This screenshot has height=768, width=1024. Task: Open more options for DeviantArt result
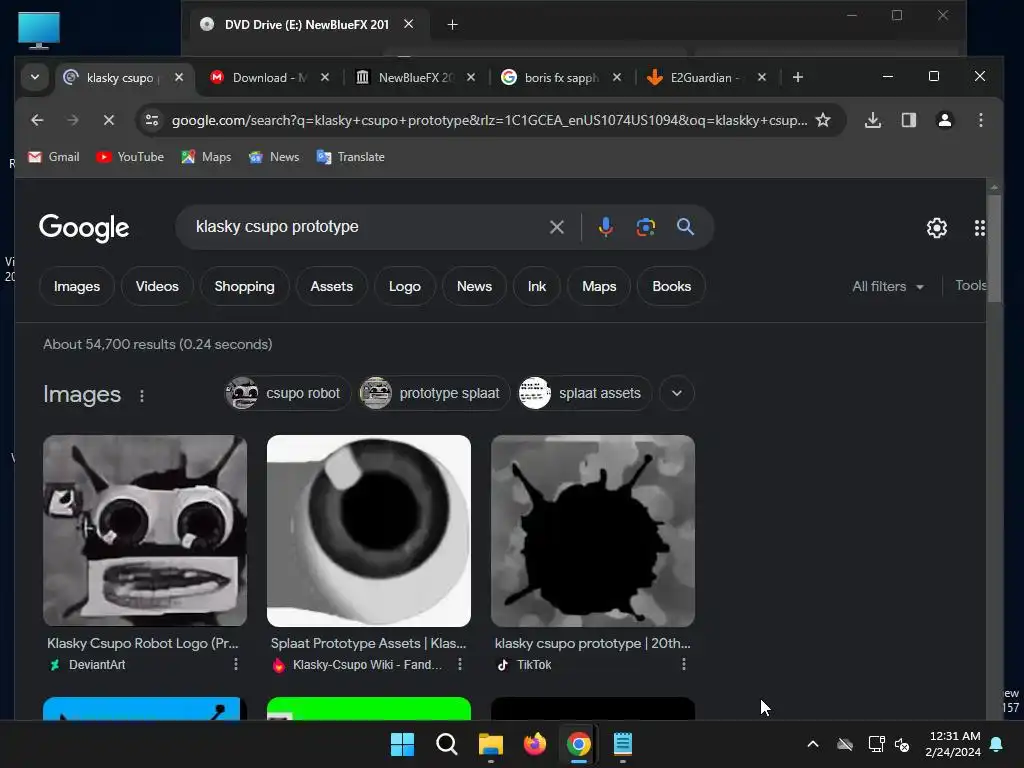pyautogui.click(x=236, y=664)
